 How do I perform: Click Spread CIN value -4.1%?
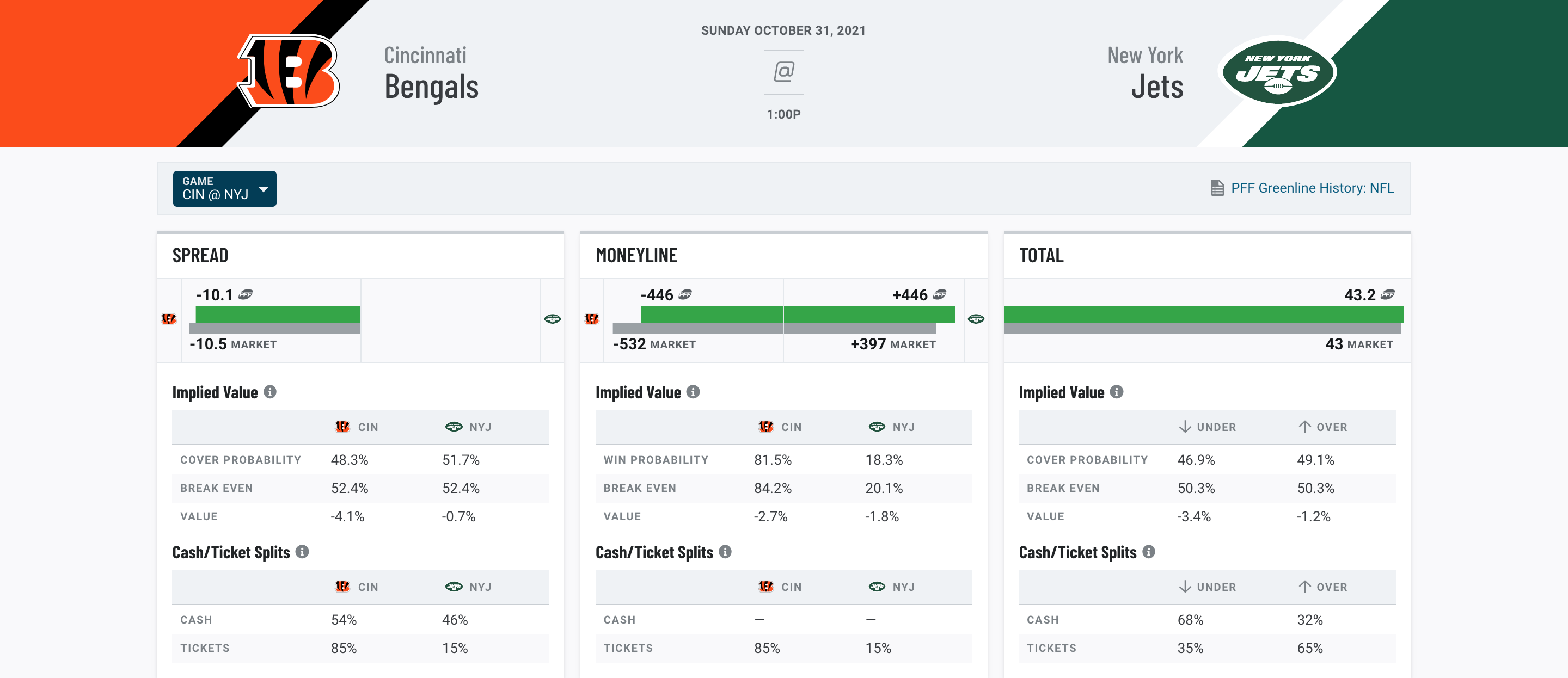347,517
